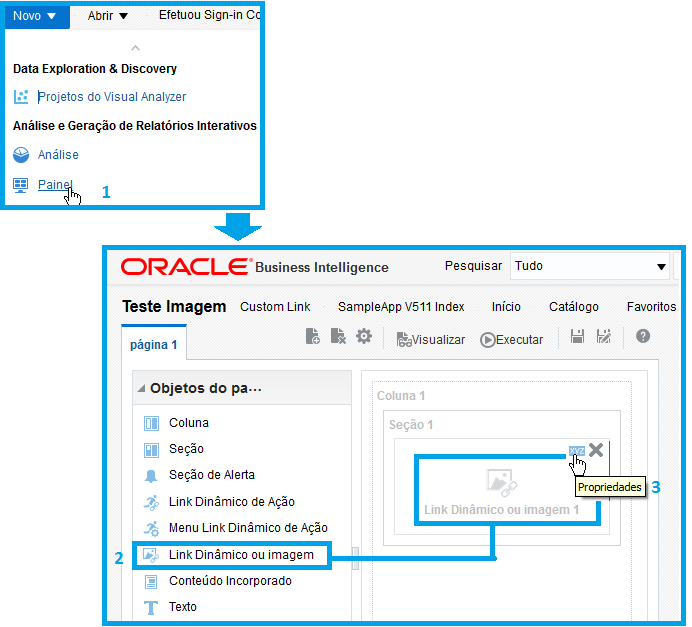Click the Link Dinâmico de Ação icon

point(151,503)
